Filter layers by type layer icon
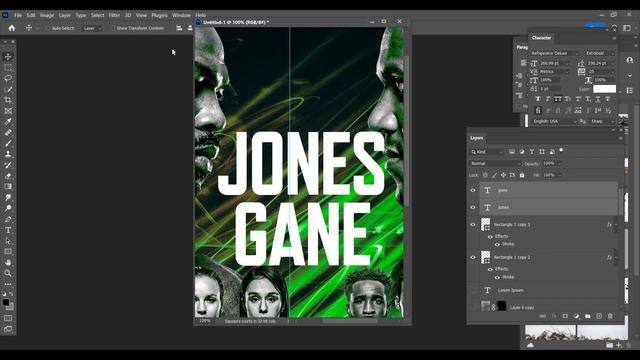 (532, 152)
